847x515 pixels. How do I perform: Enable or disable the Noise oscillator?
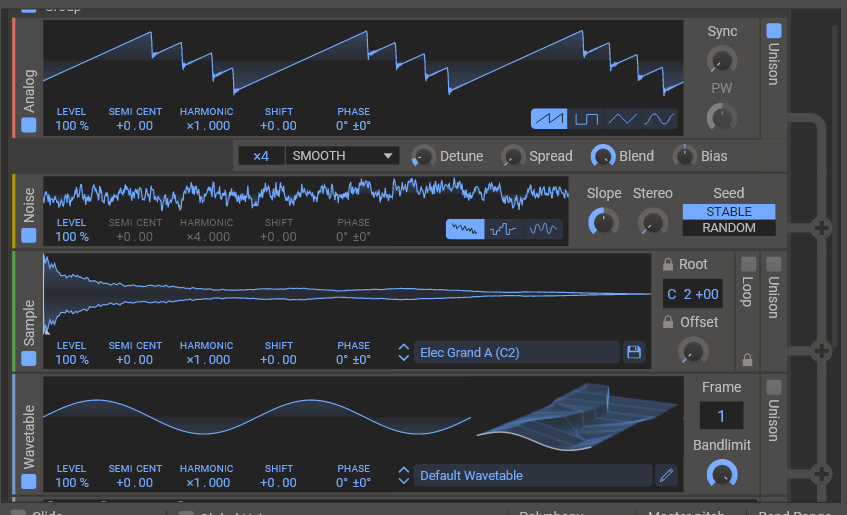29,236
